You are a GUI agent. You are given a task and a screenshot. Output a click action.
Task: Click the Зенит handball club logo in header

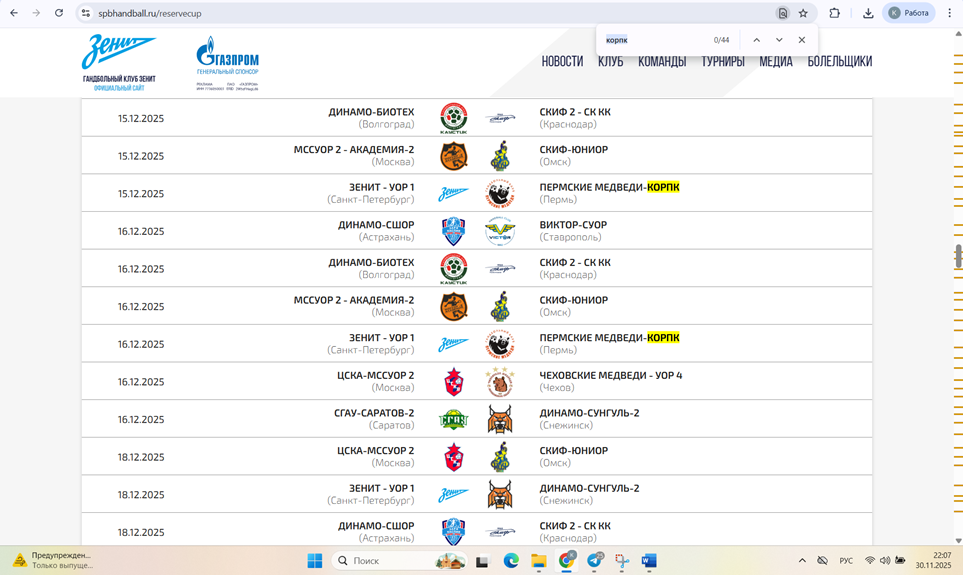(x=119, y=63)
